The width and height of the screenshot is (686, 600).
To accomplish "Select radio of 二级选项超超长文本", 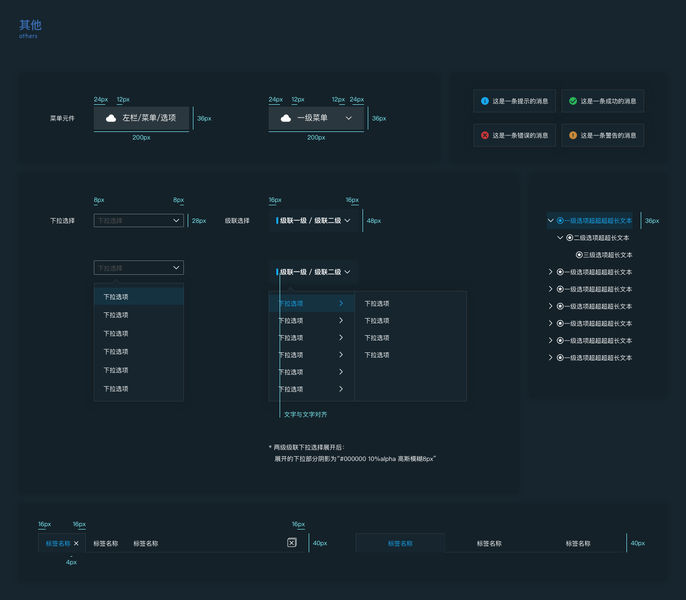I will tap(570, 238).
